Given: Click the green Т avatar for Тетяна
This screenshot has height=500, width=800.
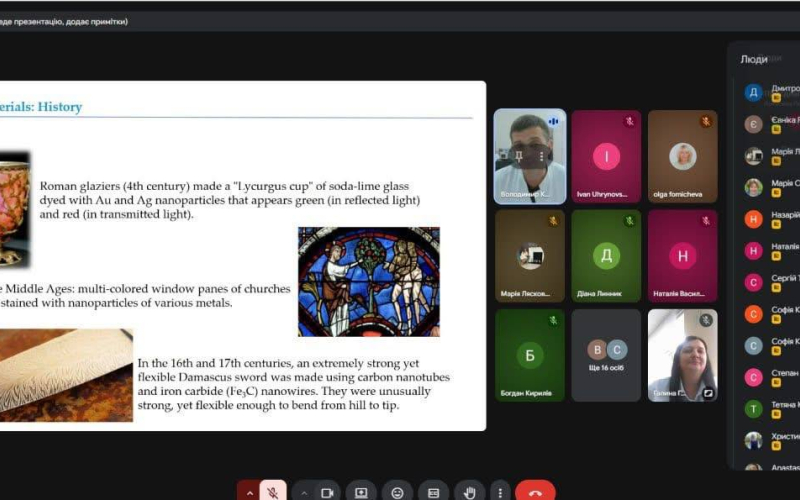Looking at the screenshot, I should pyautogui.click(x=754, y=409).
